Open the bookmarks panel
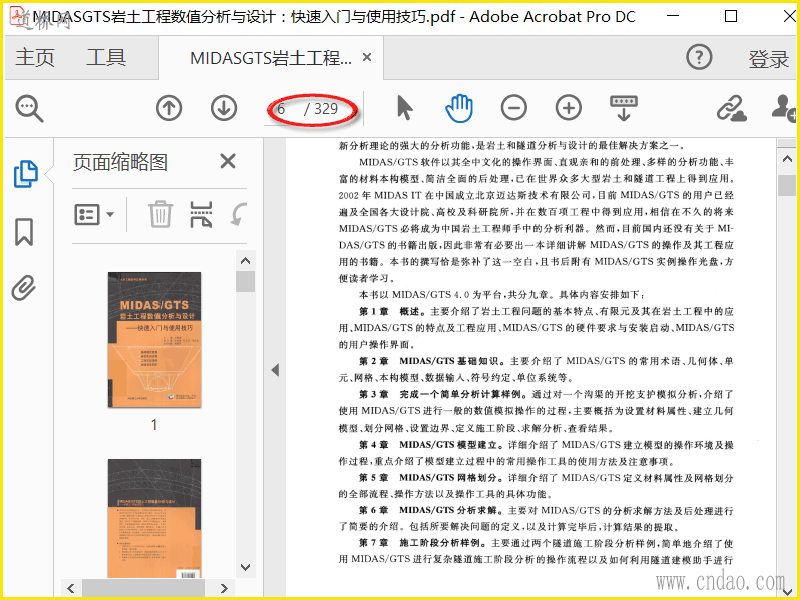 [24, 232]
